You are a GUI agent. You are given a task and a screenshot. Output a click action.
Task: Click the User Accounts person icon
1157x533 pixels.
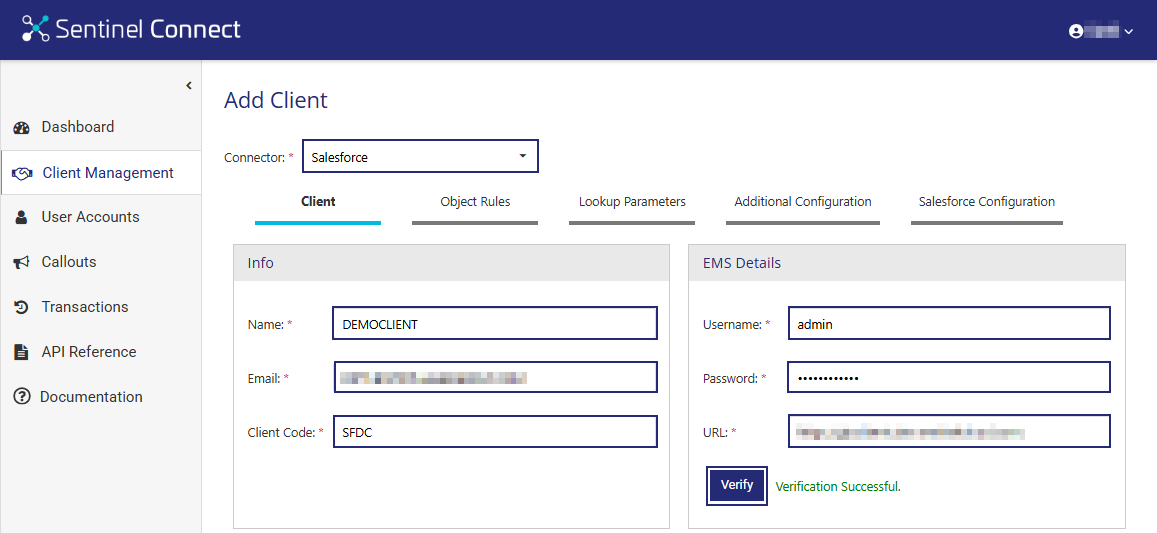point(21,218)
